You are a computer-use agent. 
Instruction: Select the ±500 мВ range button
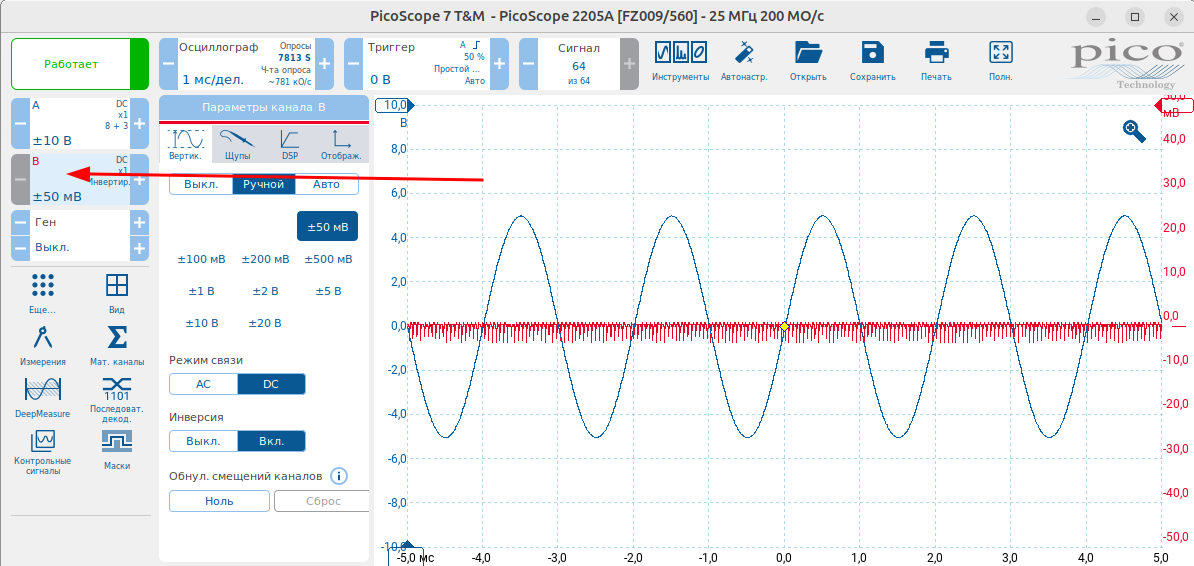pos(327,259)
